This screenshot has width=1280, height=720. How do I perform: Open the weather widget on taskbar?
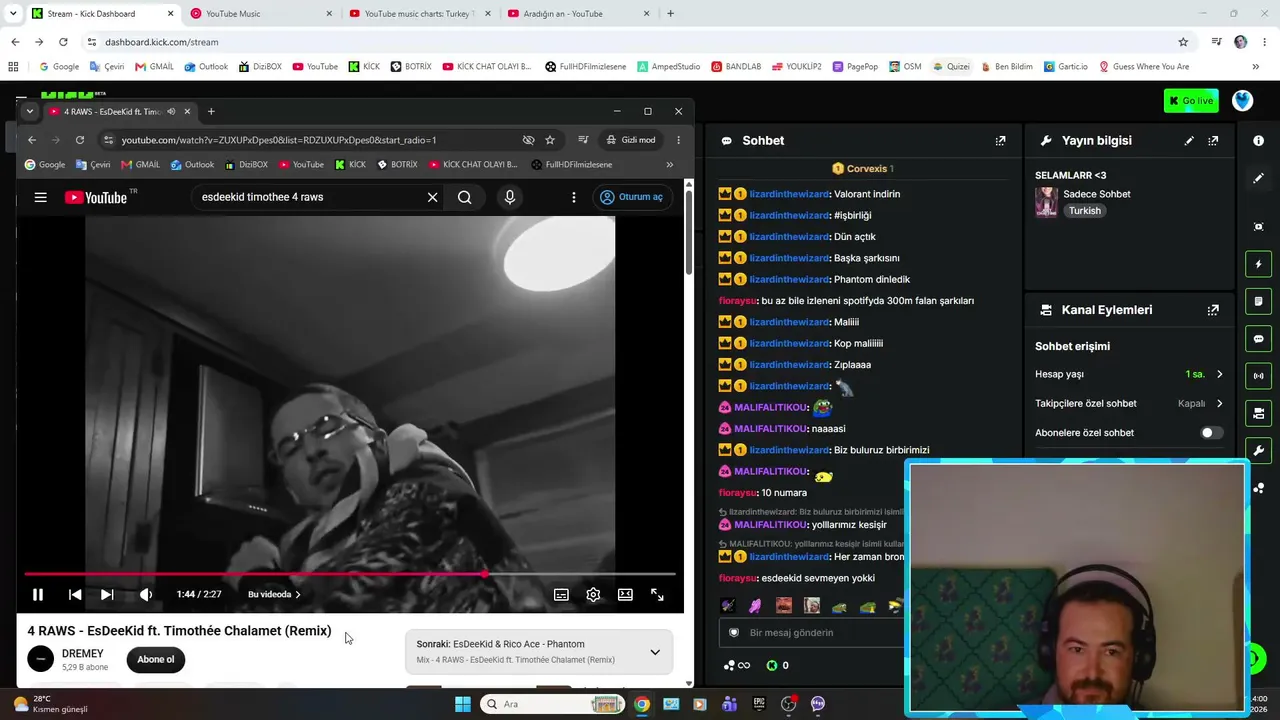(x=50, y=704)
